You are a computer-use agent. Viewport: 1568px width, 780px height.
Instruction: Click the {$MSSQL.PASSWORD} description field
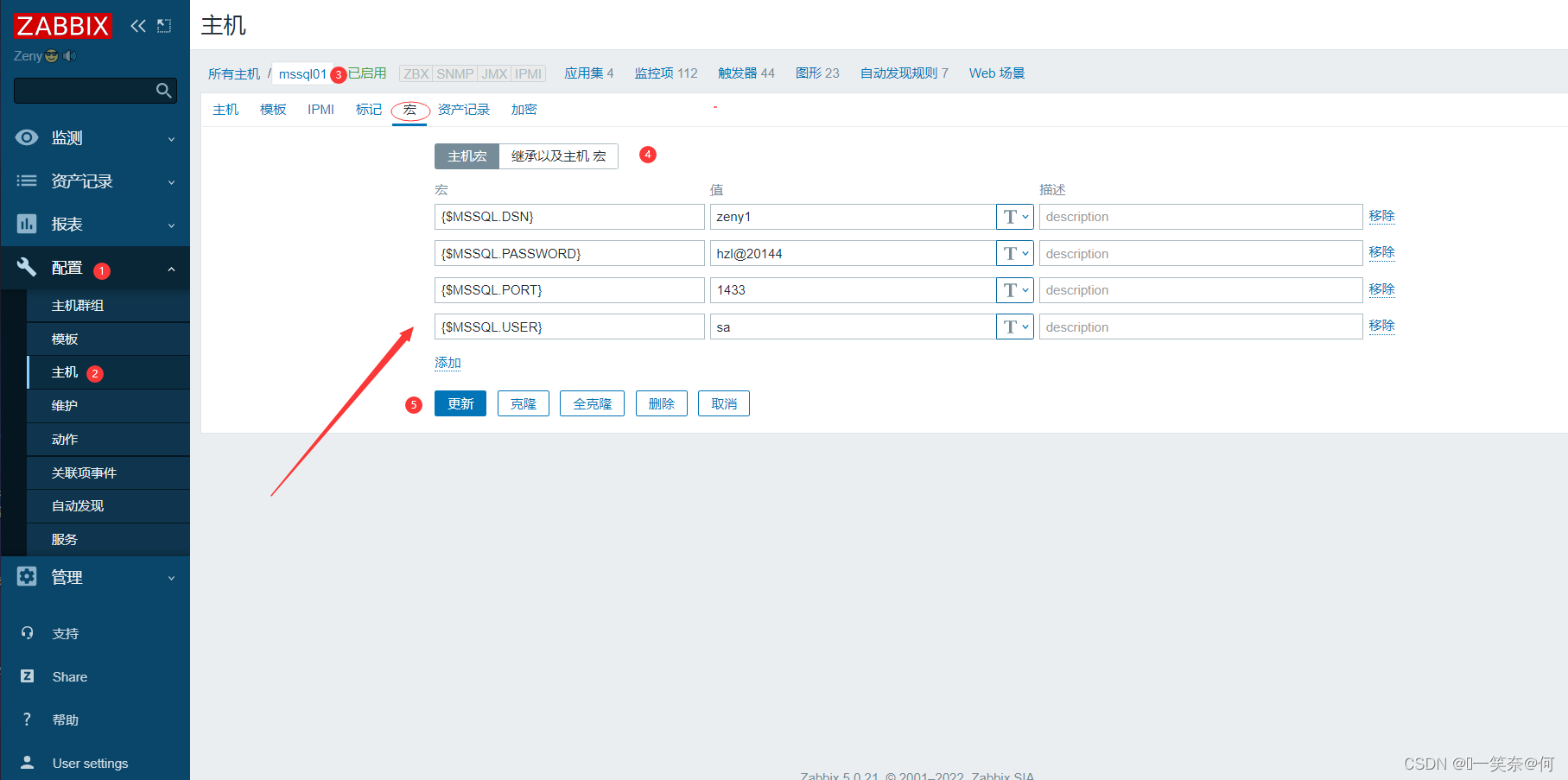point(1201,253)
